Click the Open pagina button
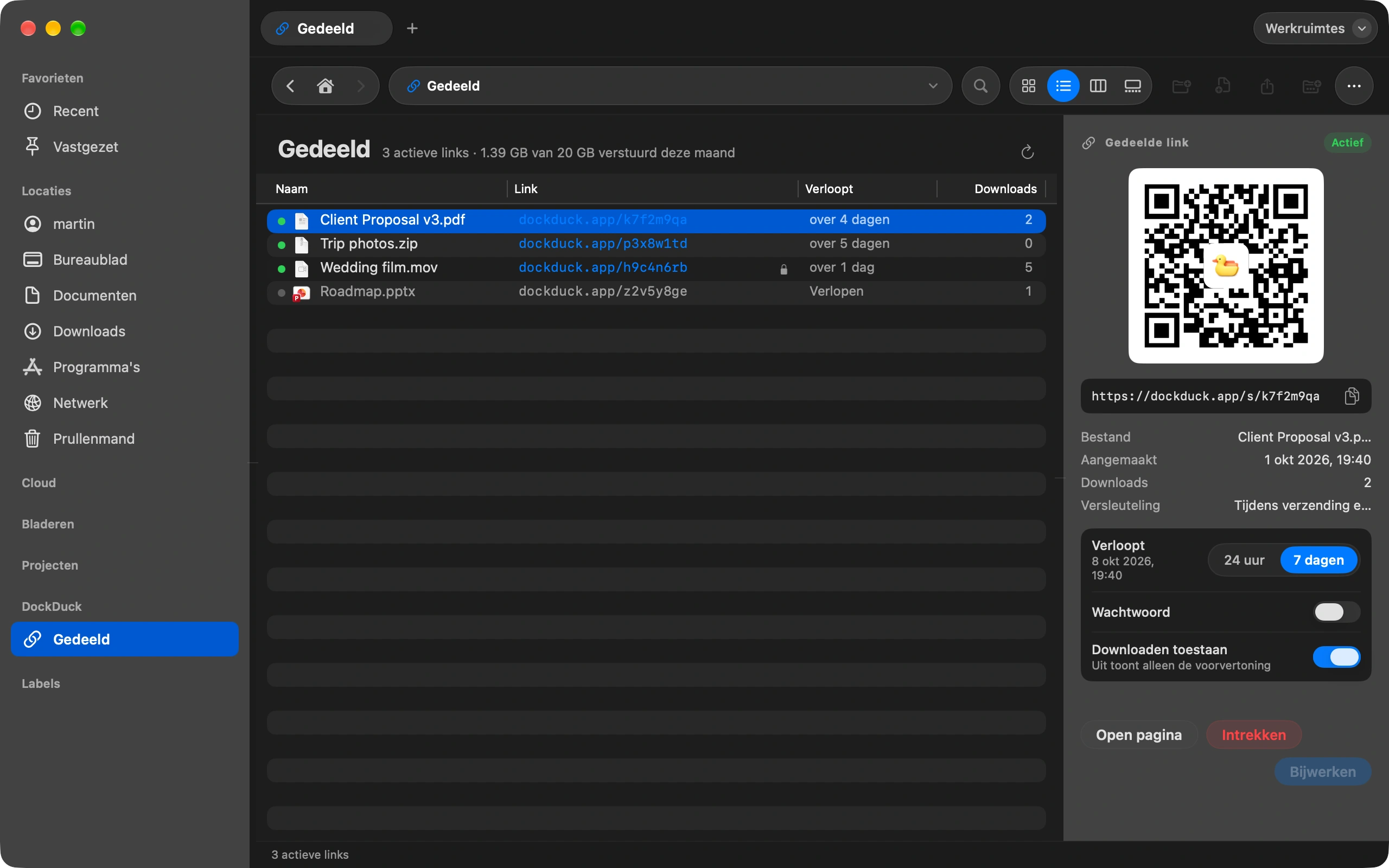This screenshot has height=868, width=1389. pyautogui.click(x=1139, y=735)
